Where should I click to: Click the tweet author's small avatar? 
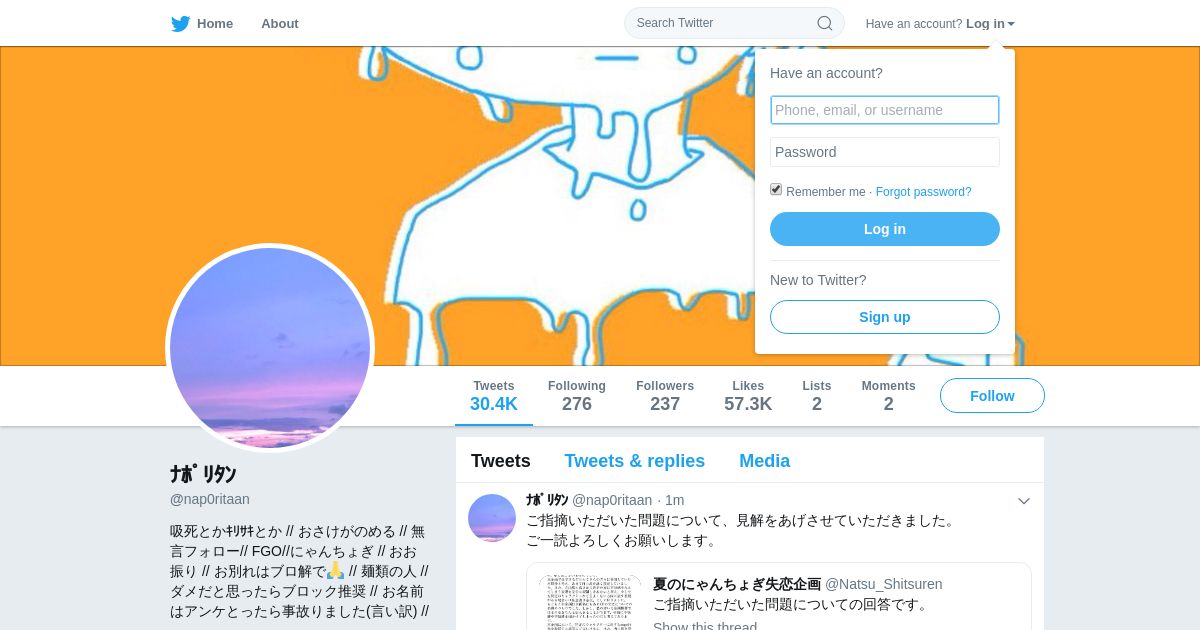coord(492,518)
